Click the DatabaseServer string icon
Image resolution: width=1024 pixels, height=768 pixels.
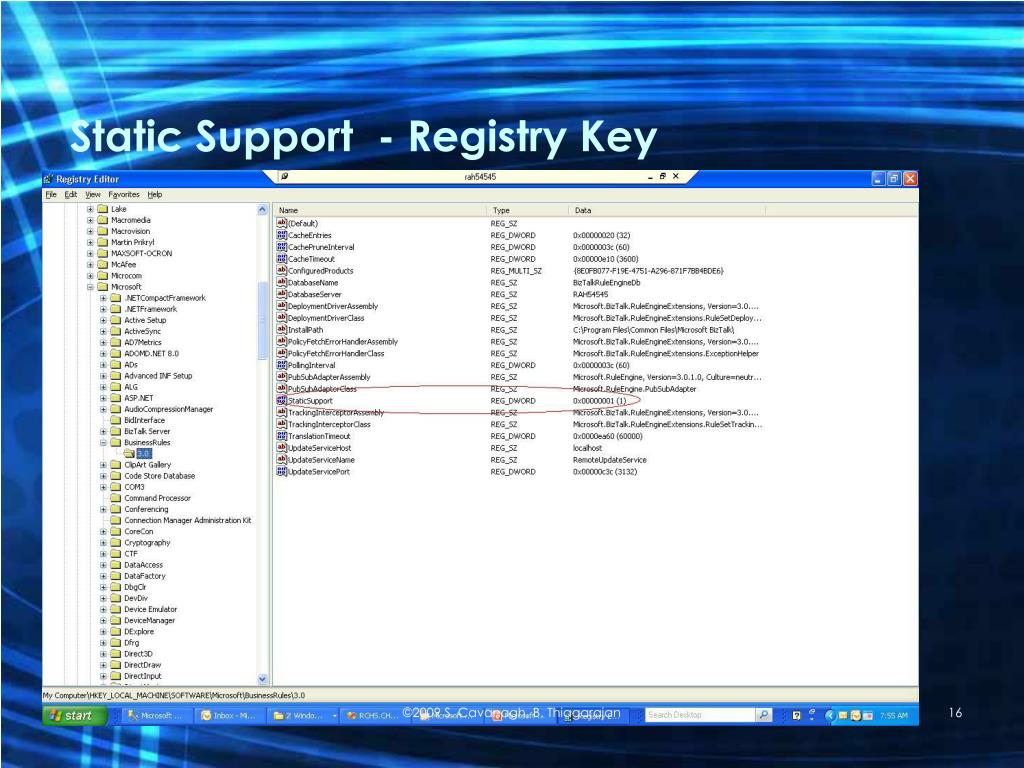281,294
